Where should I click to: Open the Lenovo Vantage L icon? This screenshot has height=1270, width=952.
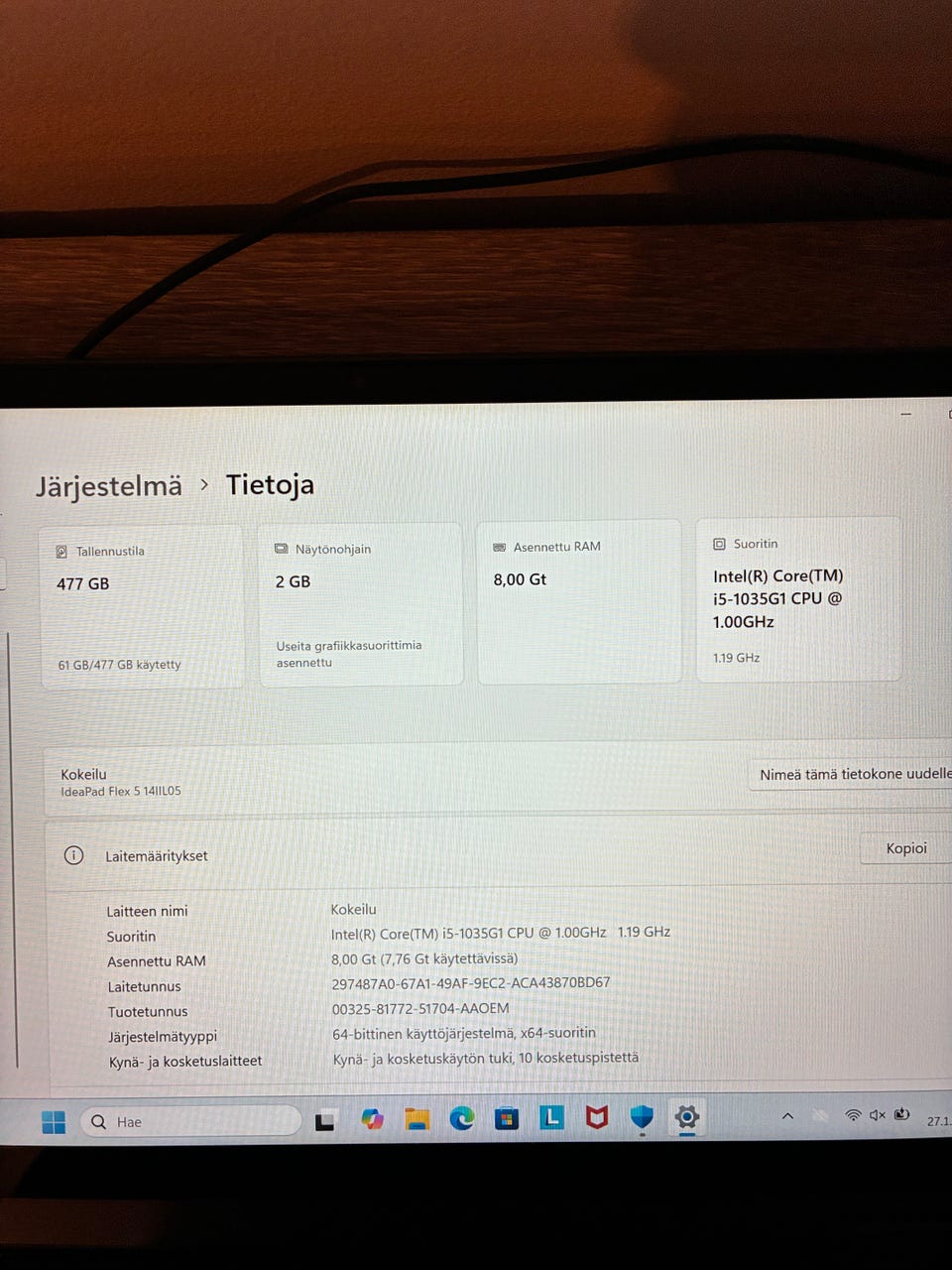tap(551, 1118)
